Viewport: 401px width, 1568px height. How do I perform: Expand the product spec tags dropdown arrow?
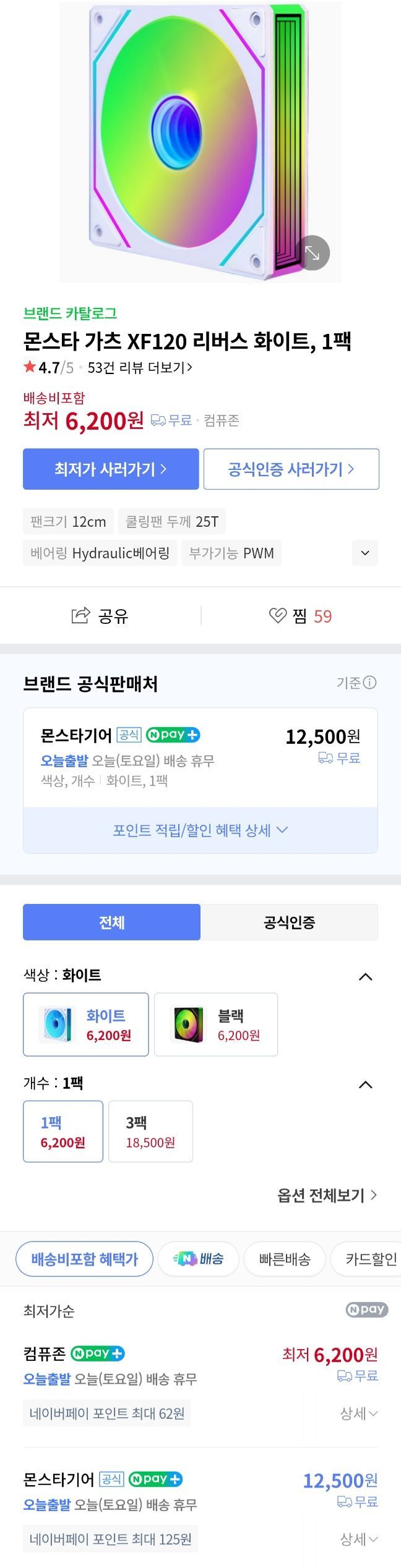365,553
